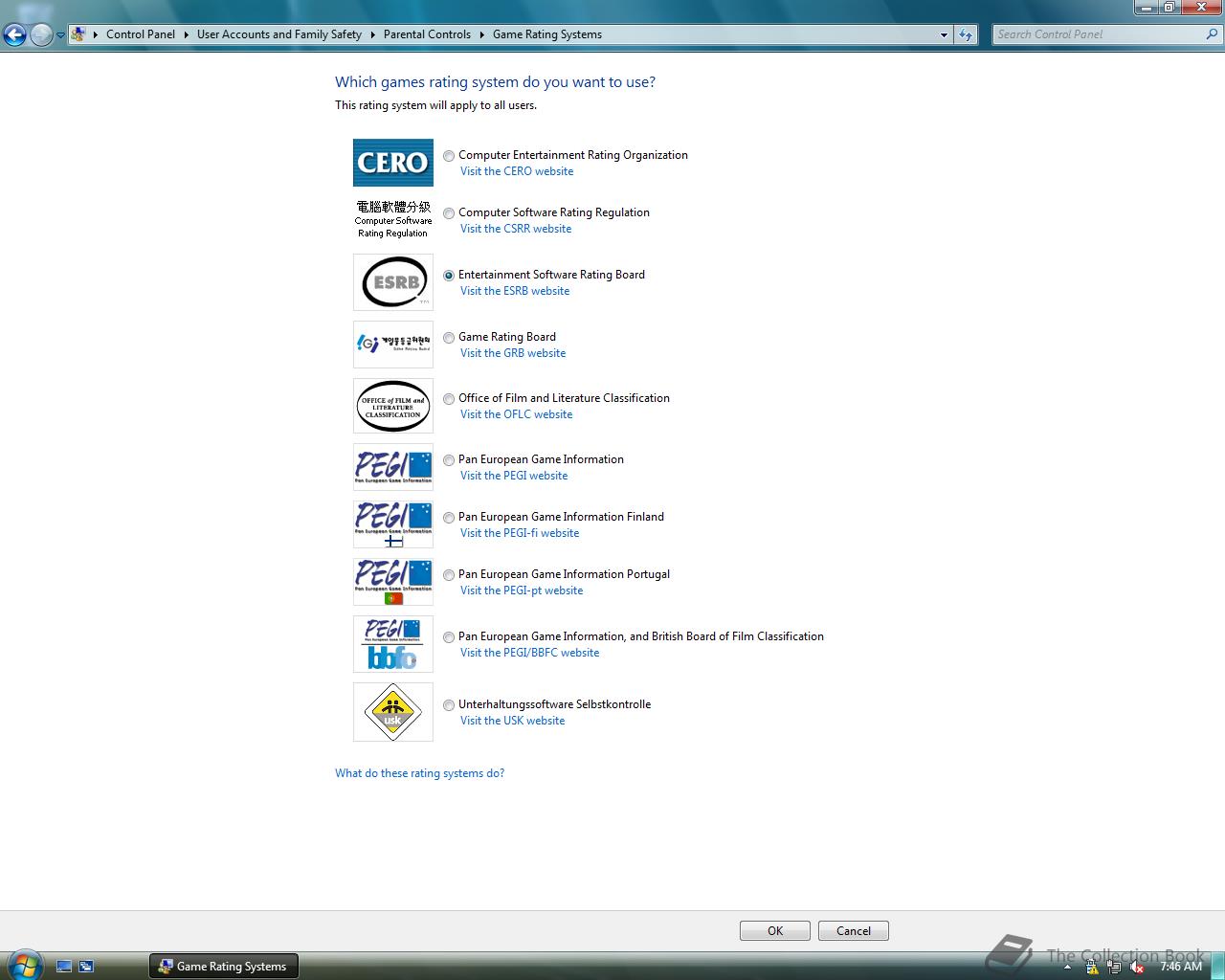Open recent pages dropdown arrow
The width and height of the screenshot is (1225, 980).
[x=61, y=35]
